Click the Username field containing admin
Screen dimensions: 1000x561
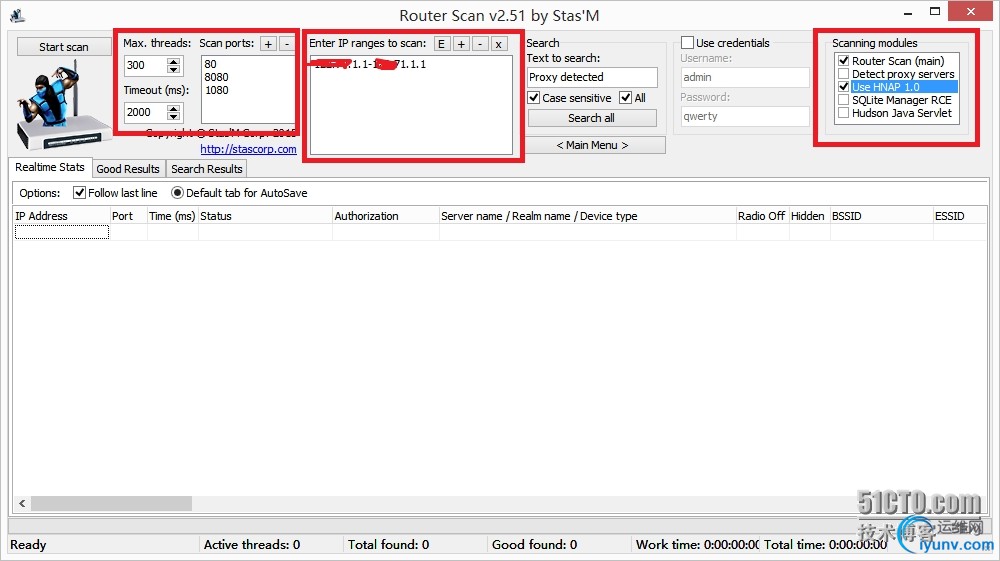(x=745, y=77)
